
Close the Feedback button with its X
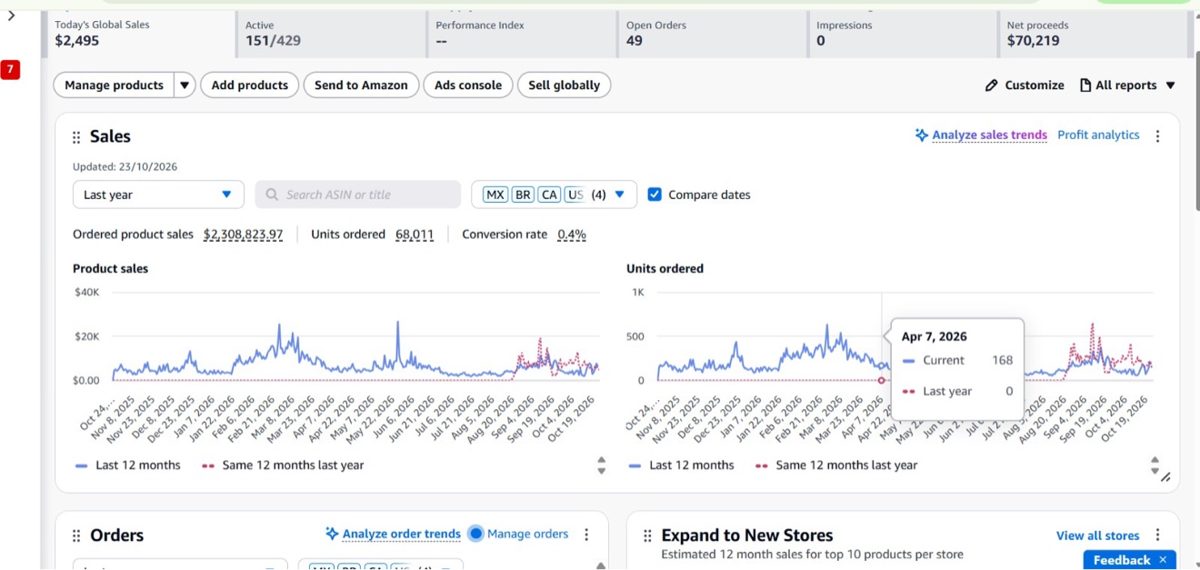click(1163, 560)
